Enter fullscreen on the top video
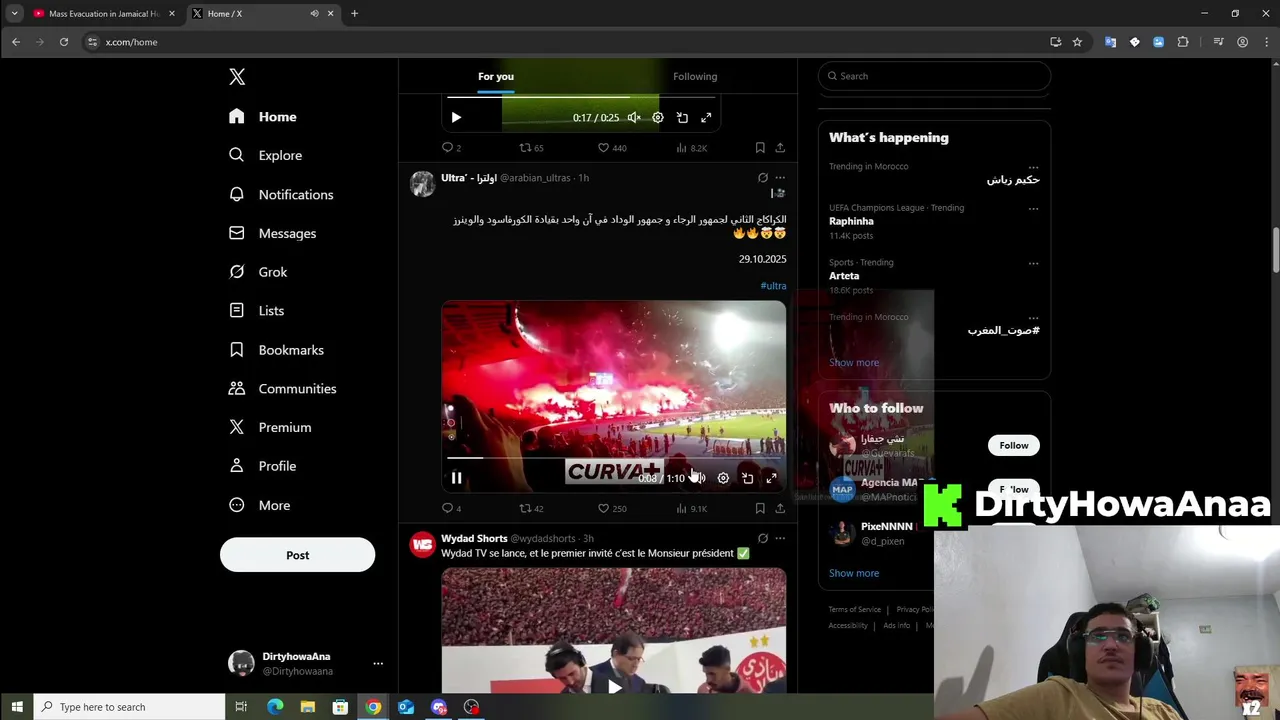This screenshot has height=720, width=1280. (706, 117)
